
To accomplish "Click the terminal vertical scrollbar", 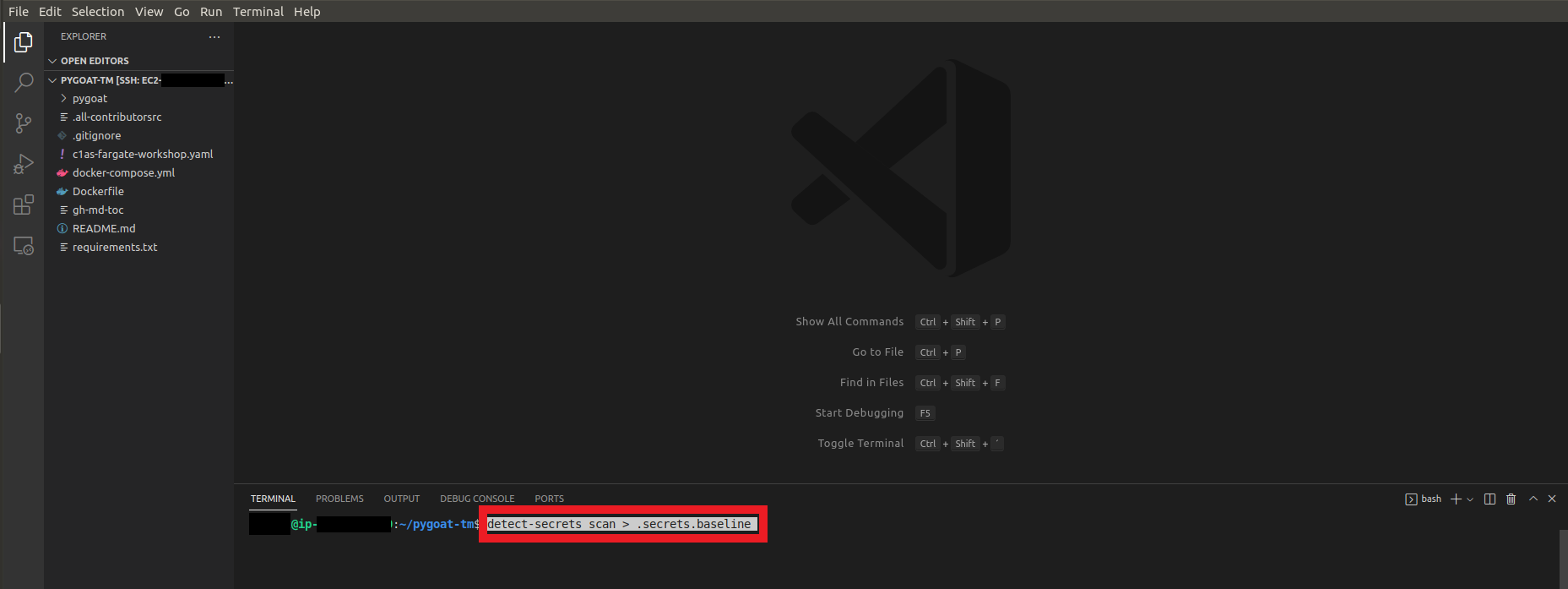I will tap(1563, 558).
